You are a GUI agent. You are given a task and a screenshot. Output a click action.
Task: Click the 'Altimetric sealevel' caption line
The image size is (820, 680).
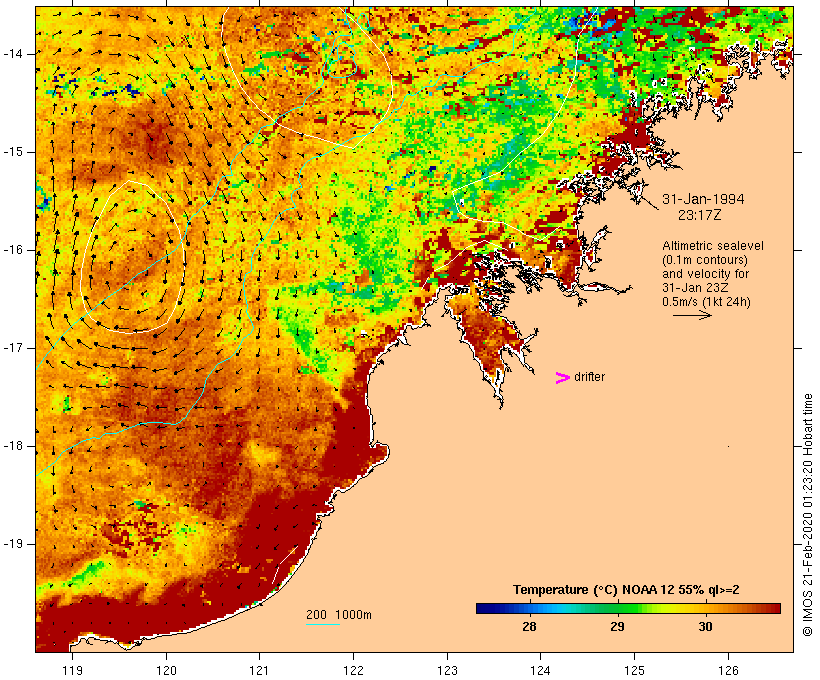pos(713,246)
